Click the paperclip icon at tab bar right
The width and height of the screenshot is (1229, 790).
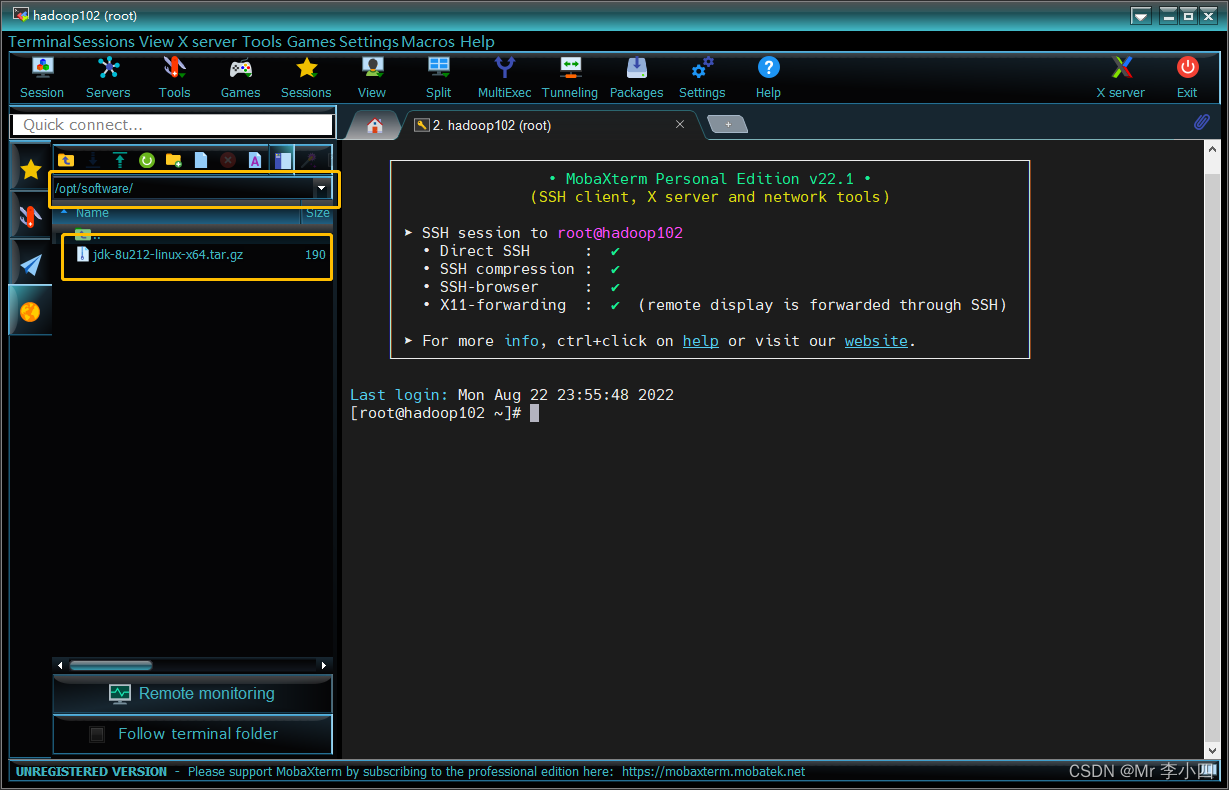[x=1203, y=123]
